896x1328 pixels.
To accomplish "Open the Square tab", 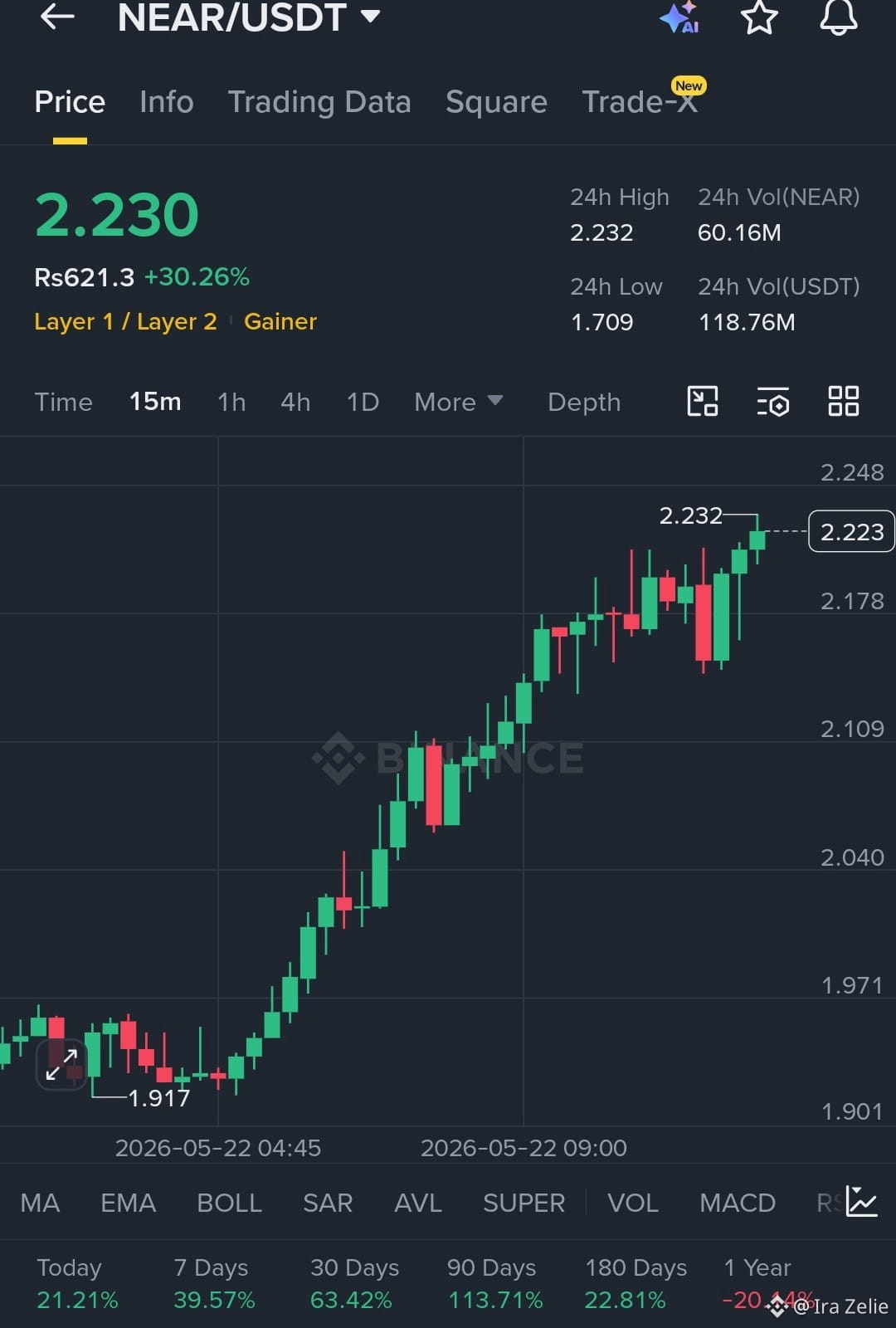I will (496, 102).
